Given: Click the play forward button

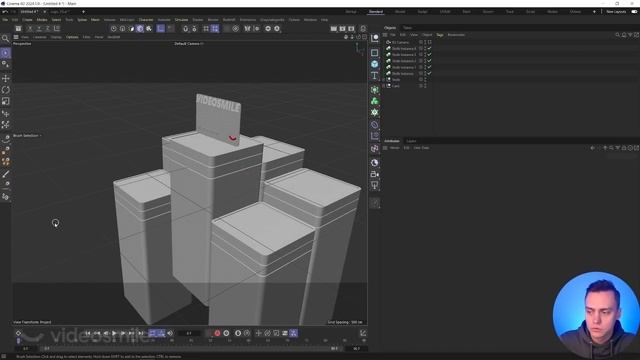Looking at the screenshot, I should [x=114, y=333].
